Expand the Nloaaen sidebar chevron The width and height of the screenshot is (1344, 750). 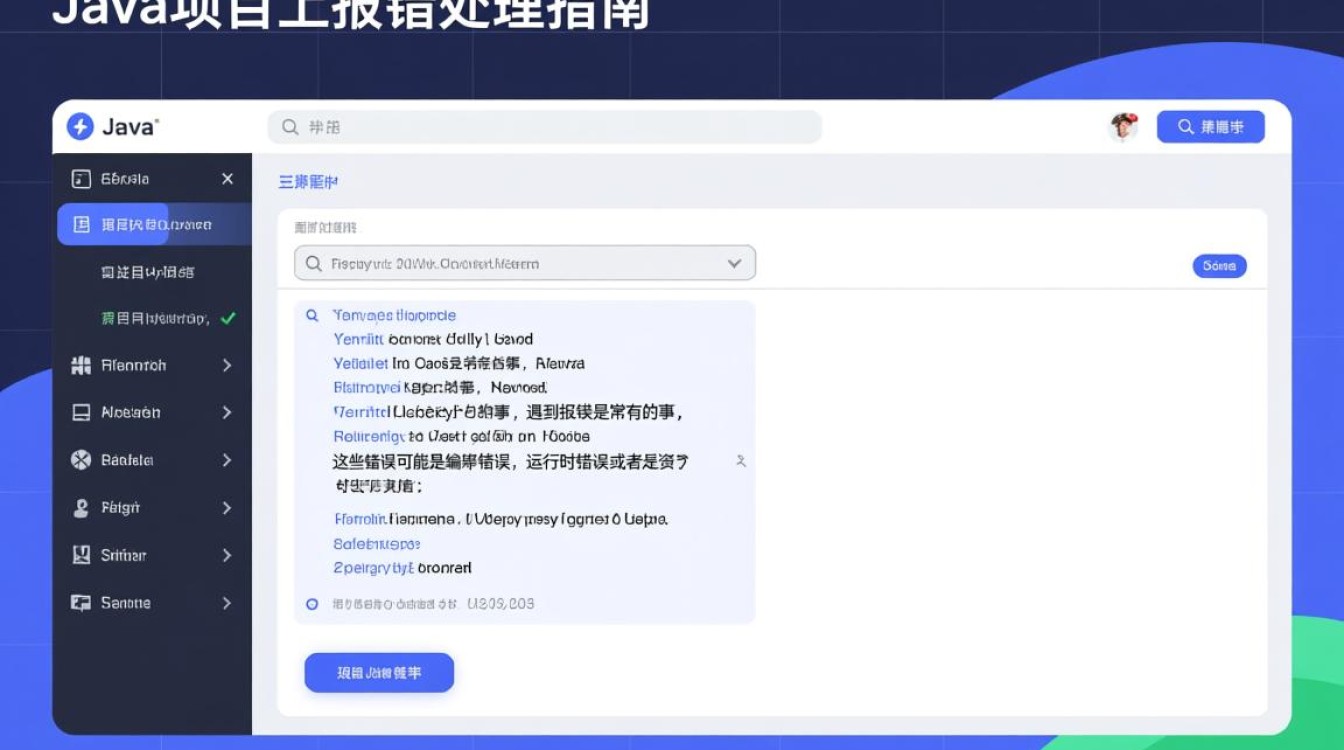[227, 413]
